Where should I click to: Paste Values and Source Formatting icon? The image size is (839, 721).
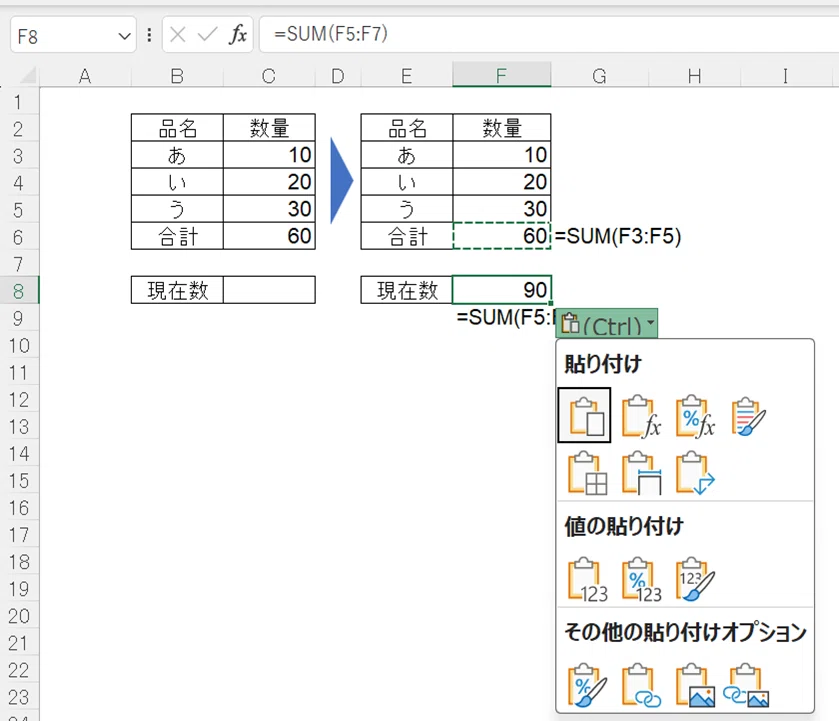click(x=695, y=580)
